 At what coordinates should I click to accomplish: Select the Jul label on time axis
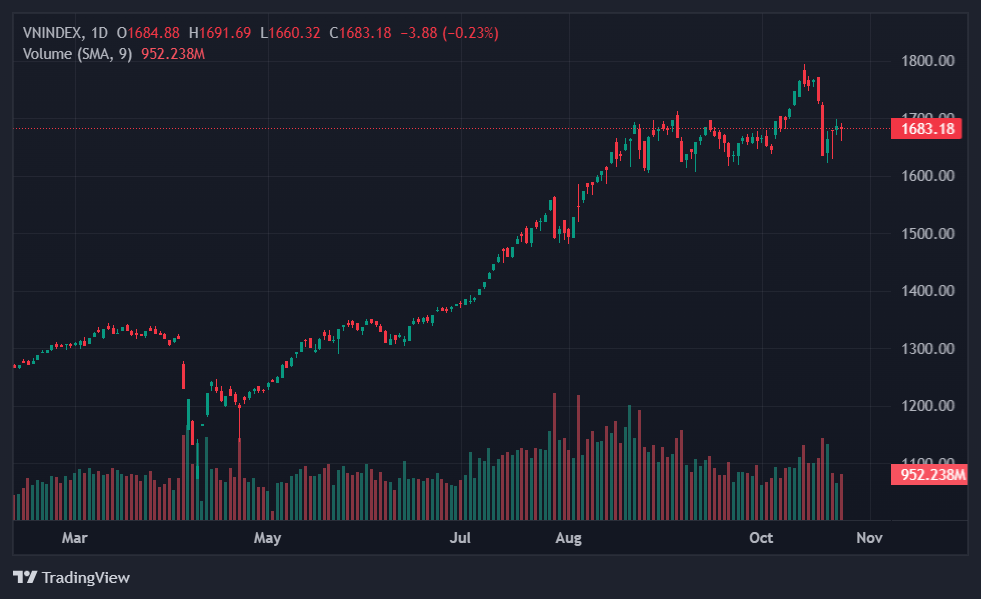click(x=460, y=538)
